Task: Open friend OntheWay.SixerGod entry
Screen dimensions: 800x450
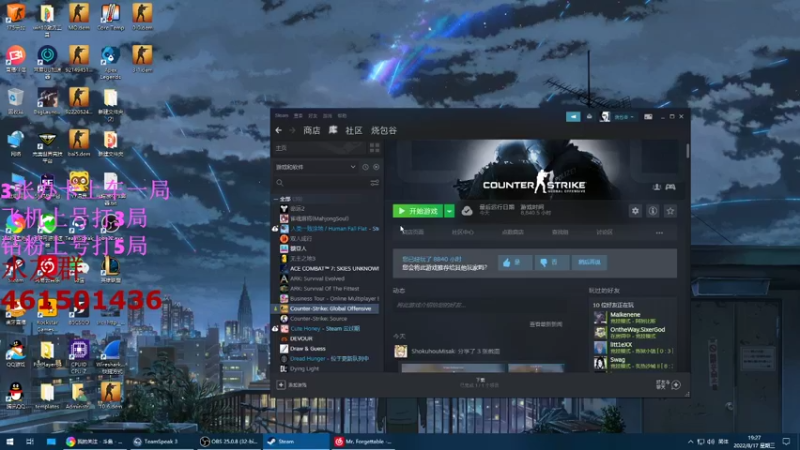Action: click(x=633, y=333)
